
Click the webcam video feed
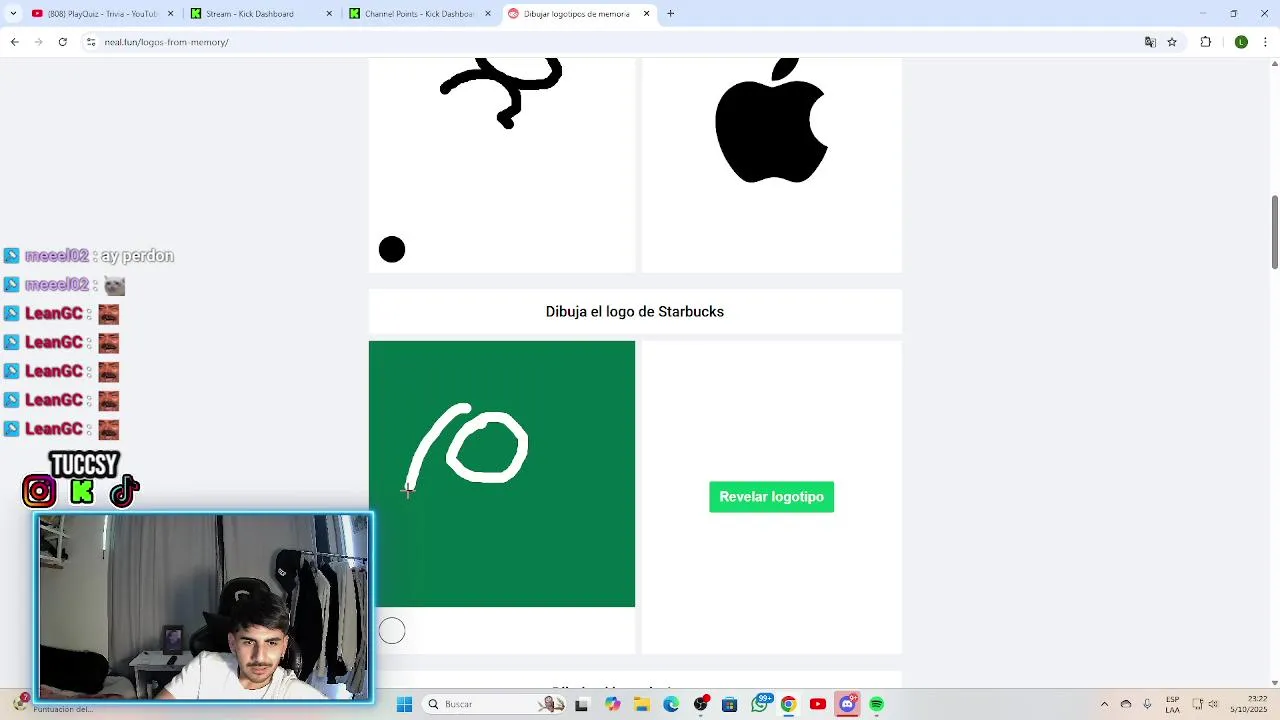tap(204, 608)
